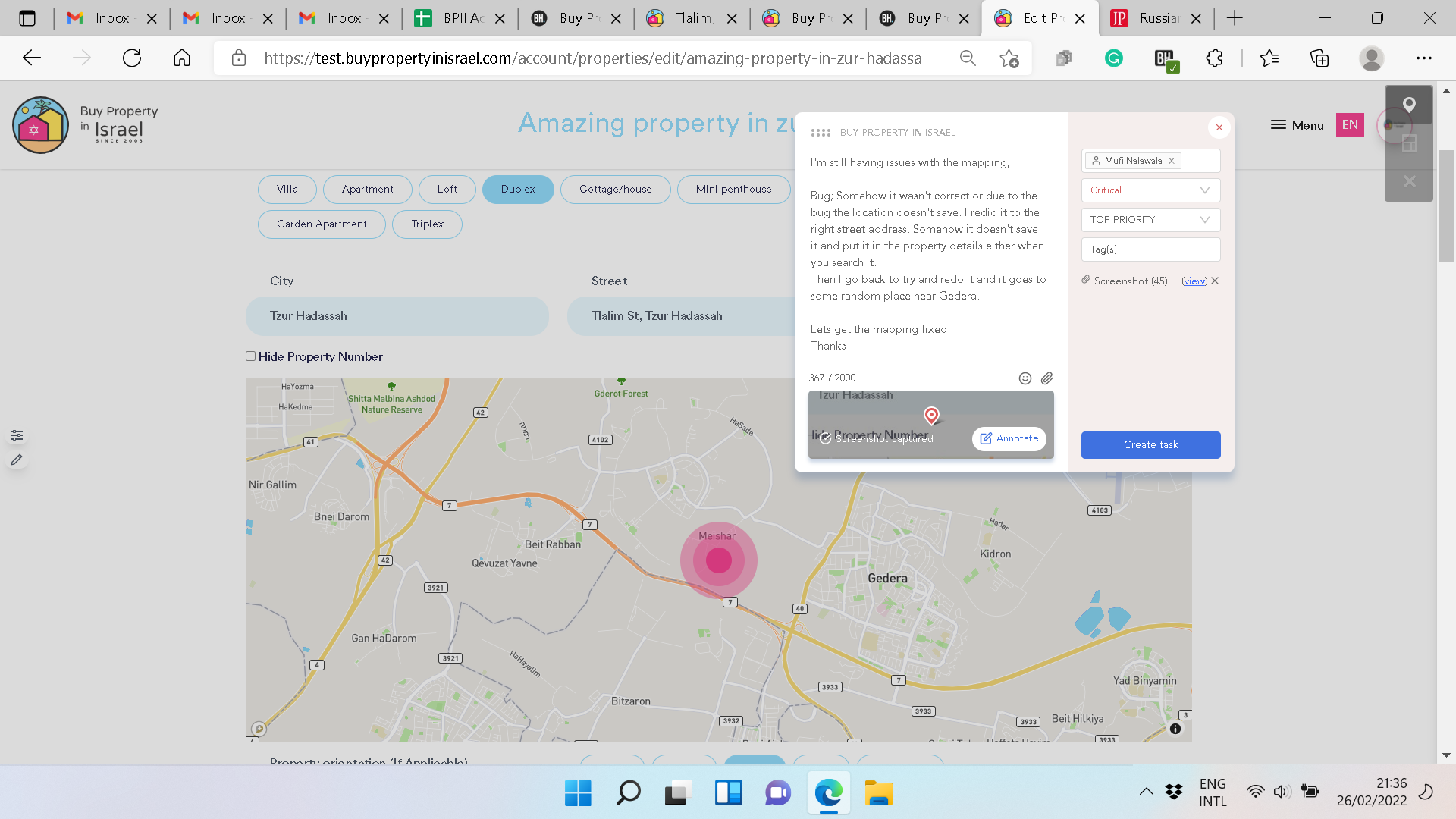Open Dropbox from system tray
Image resolution: width=1456 pixels, height=819 pixels.
[1174, 792]
